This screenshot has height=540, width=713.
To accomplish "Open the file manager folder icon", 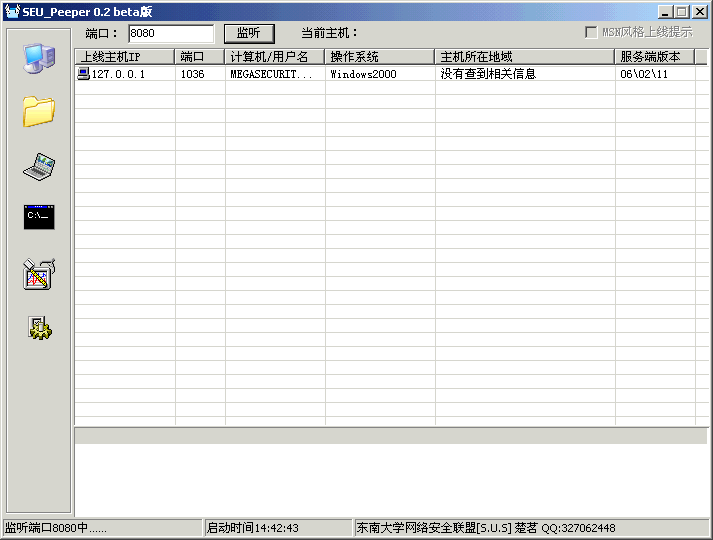I will coord(39,111).
